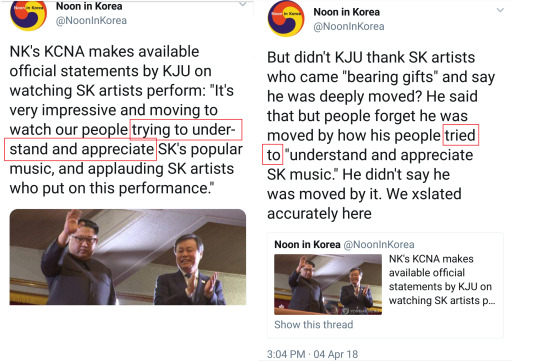Click the right tweet's text starting But didn't KJU

(381, 135)
